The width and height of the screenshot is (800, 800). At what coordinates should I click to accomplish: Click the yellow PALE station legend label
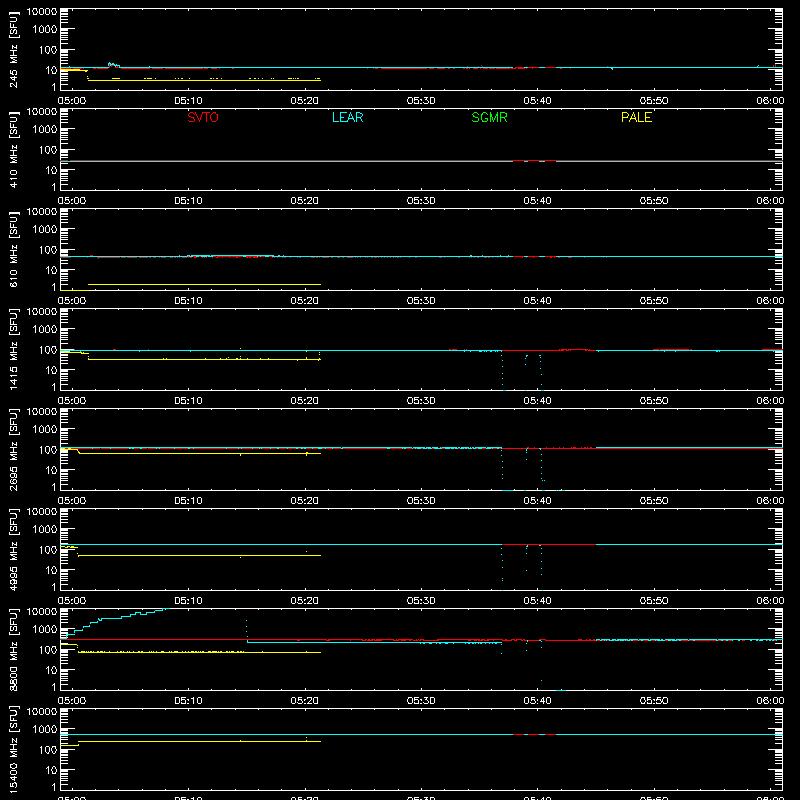636,117
